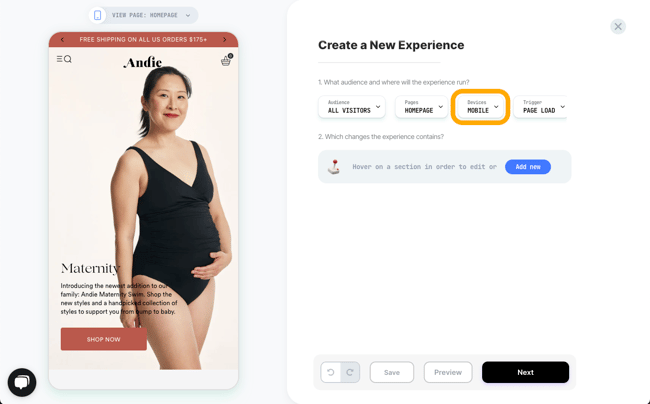Click the black Next button
650x404 pixels.
click(525, 372)
